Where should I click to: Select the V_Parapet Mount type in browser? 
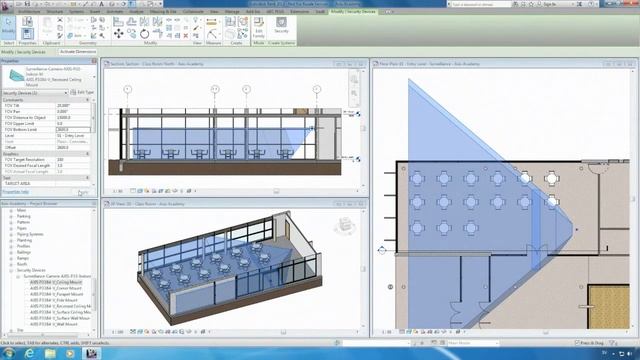[x=56, y=294]
